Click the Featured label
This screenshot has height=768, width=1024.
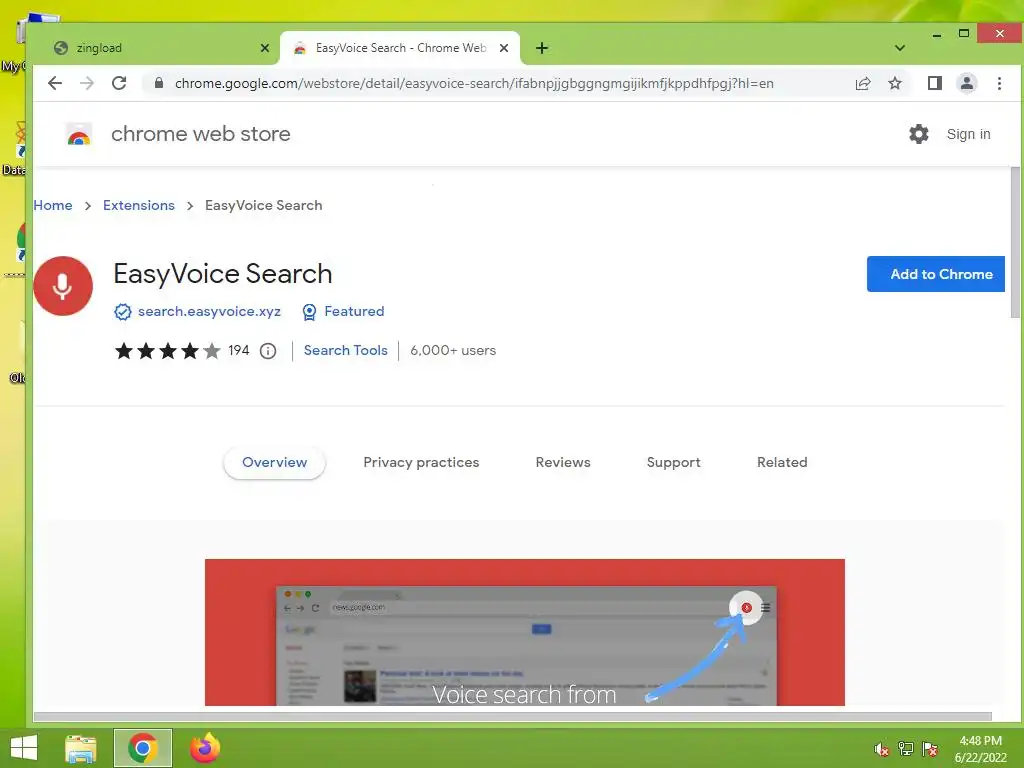(x=354, y=312)
